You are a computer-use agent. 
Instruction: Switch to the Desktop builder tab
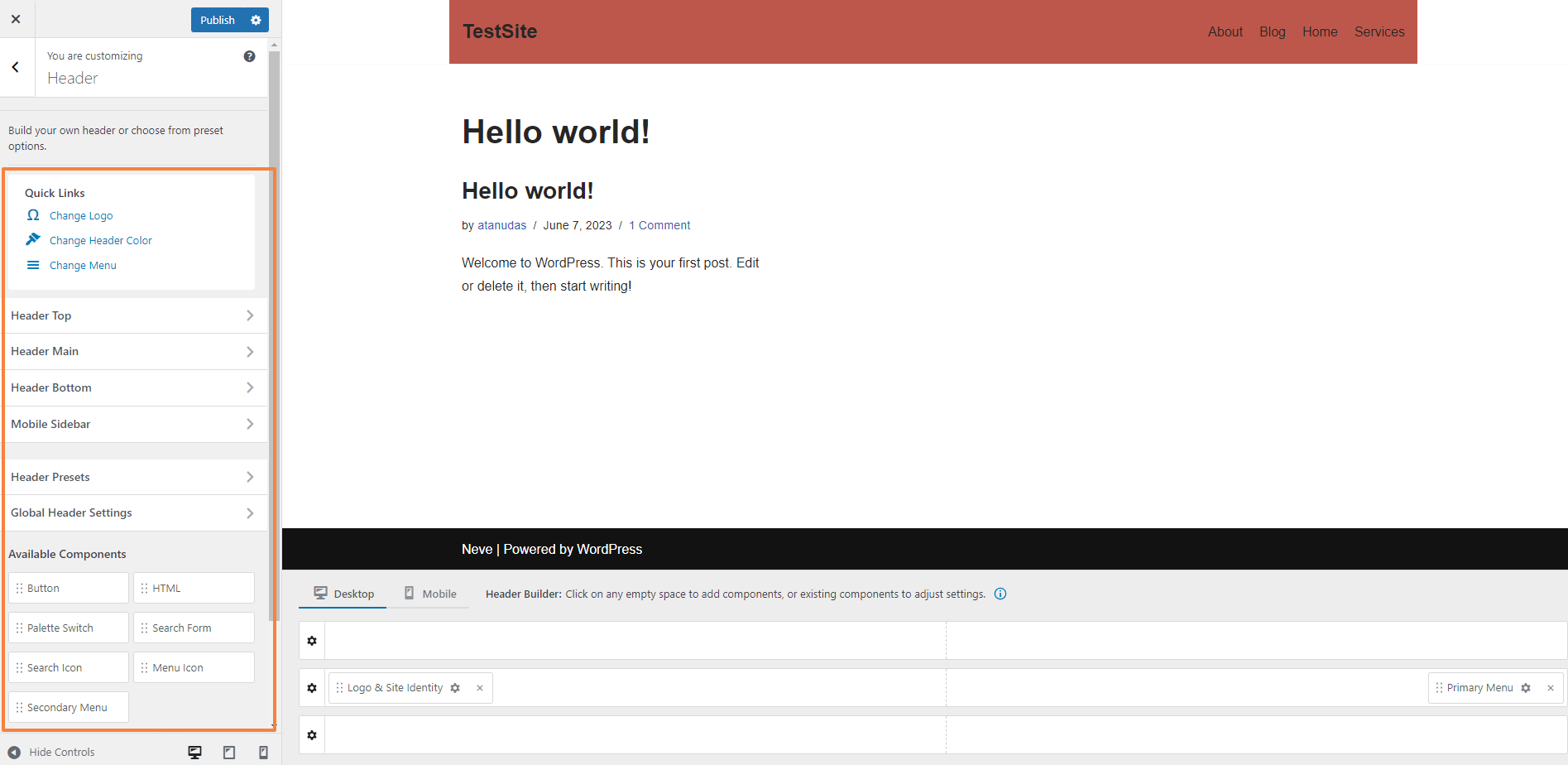(x=343, y=594)
